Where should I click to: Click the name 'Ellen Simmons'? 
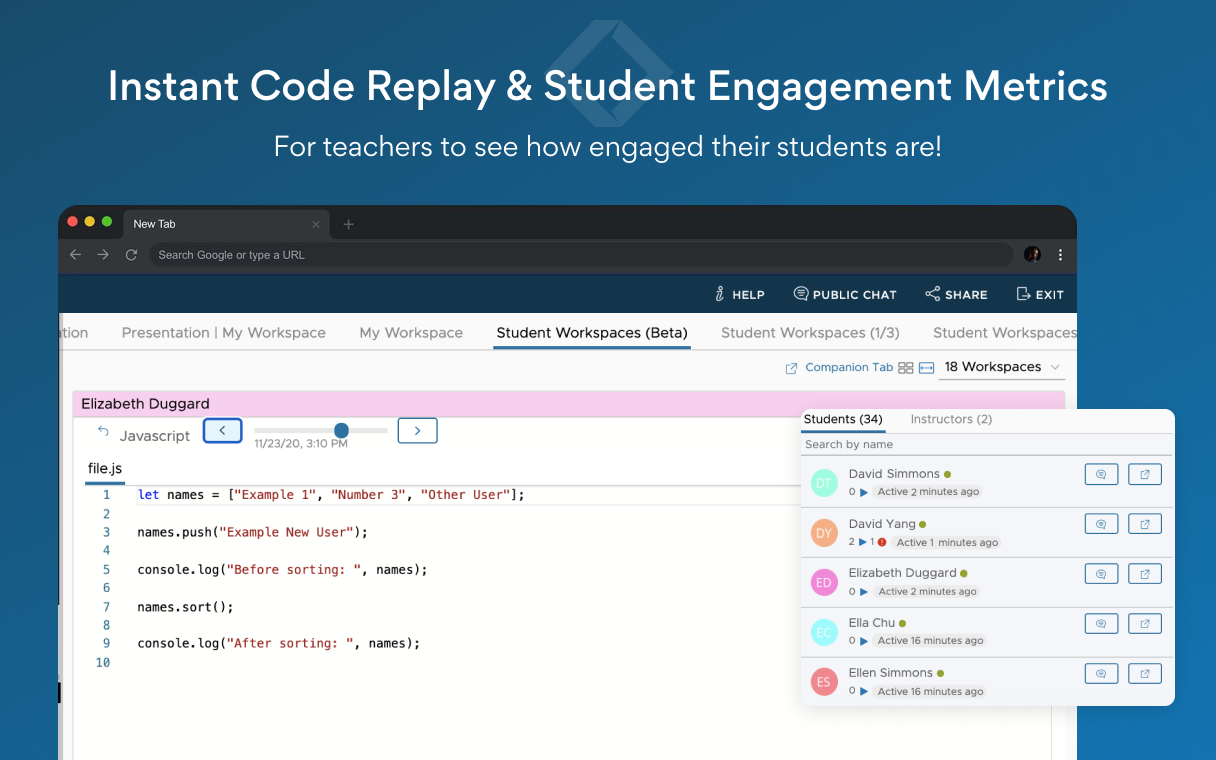coord(891,673)
